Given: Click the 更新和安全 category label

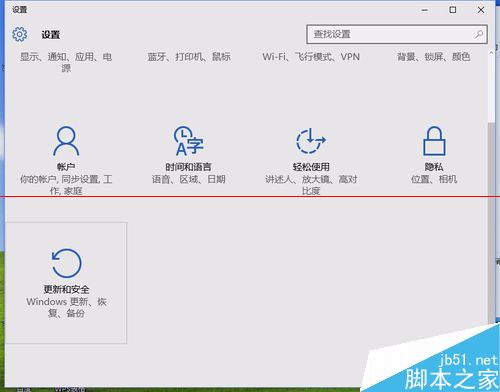Looking at the screenshot, I should click(x=66, y=289).
